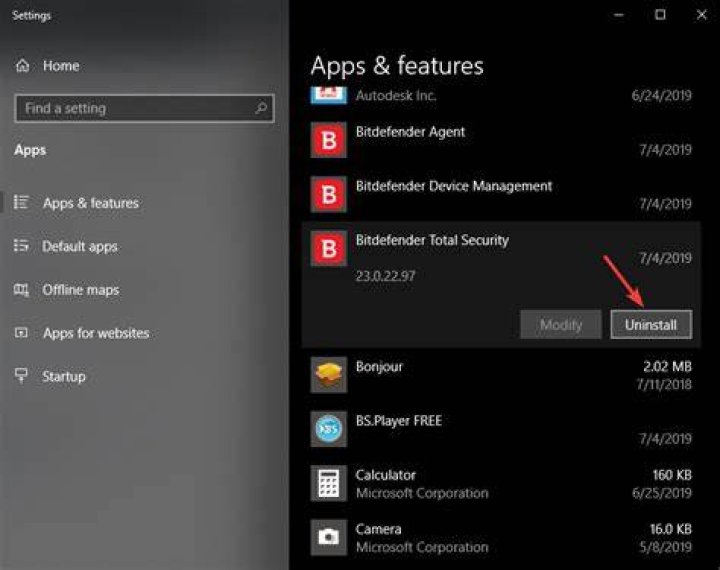720x570 pixels.
Task: Open Startup apps settings
Action: tap(64, 377)
